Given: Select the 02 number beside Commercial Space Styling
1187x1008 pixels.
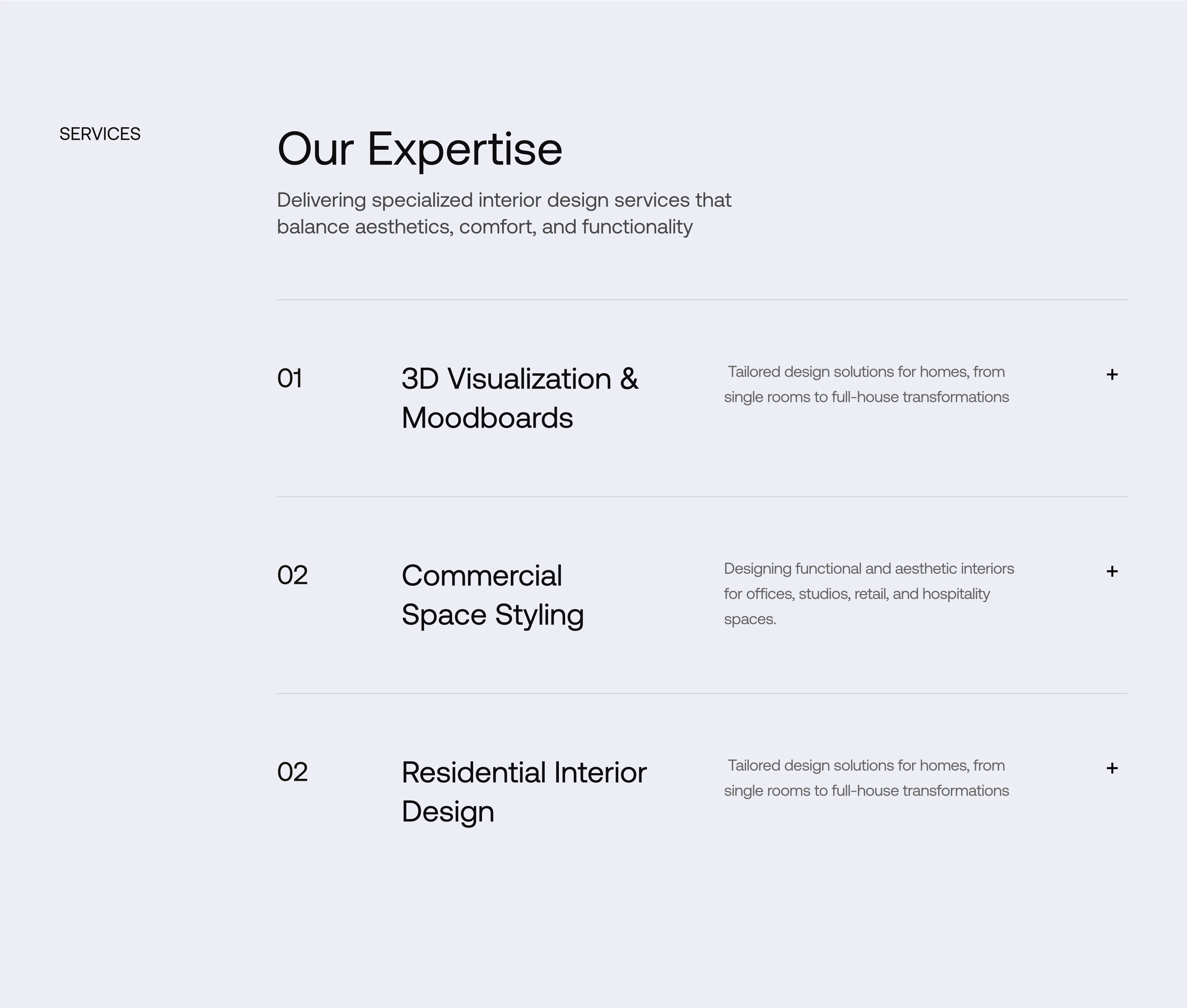Looking at the screenshot, I should point(292,575).
